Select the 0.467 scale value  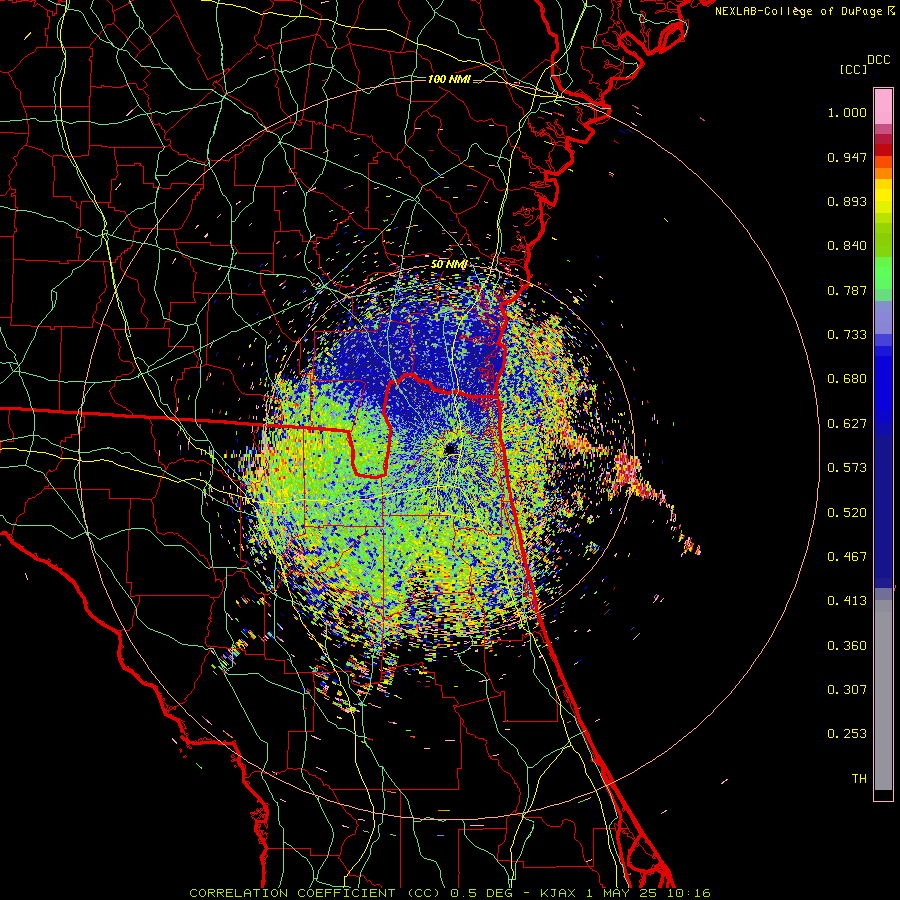847,557
